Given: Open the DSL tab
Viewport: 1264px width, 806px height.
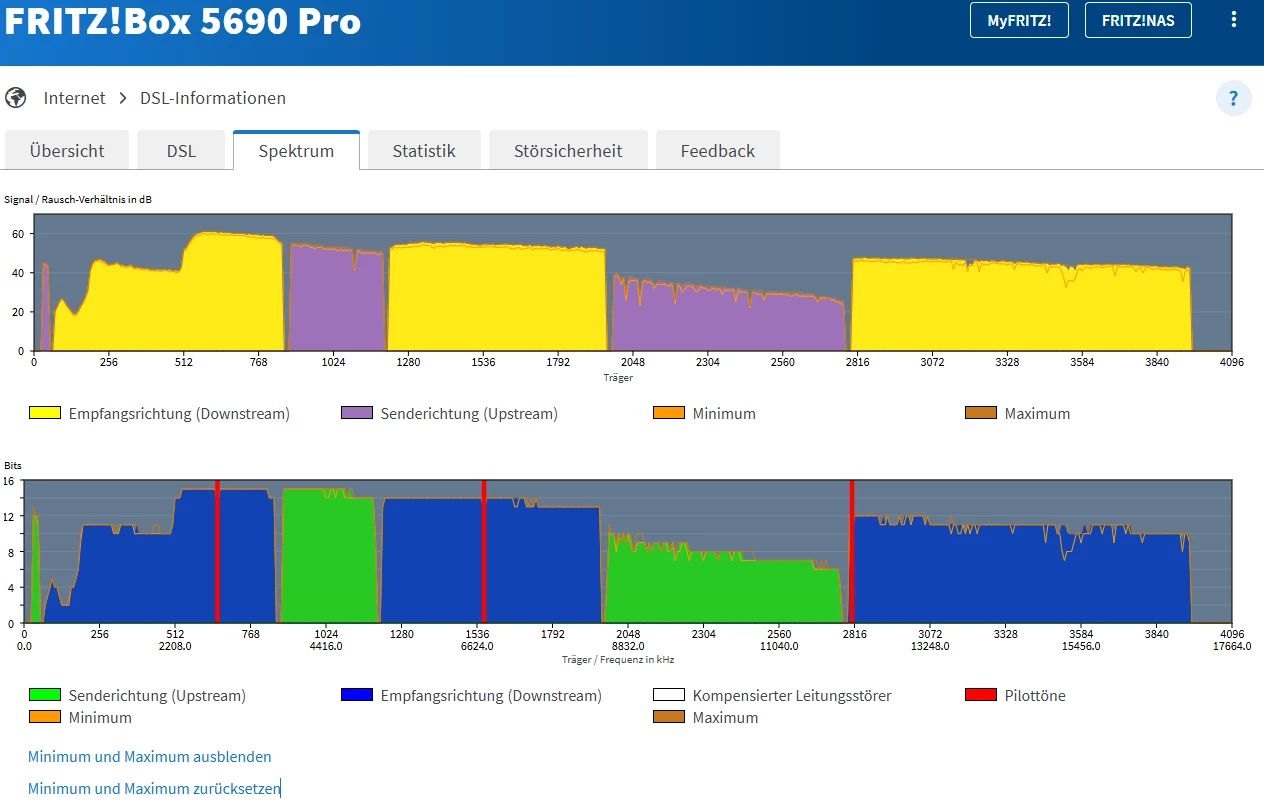Looking at the screenshot, I should [181, 151].
